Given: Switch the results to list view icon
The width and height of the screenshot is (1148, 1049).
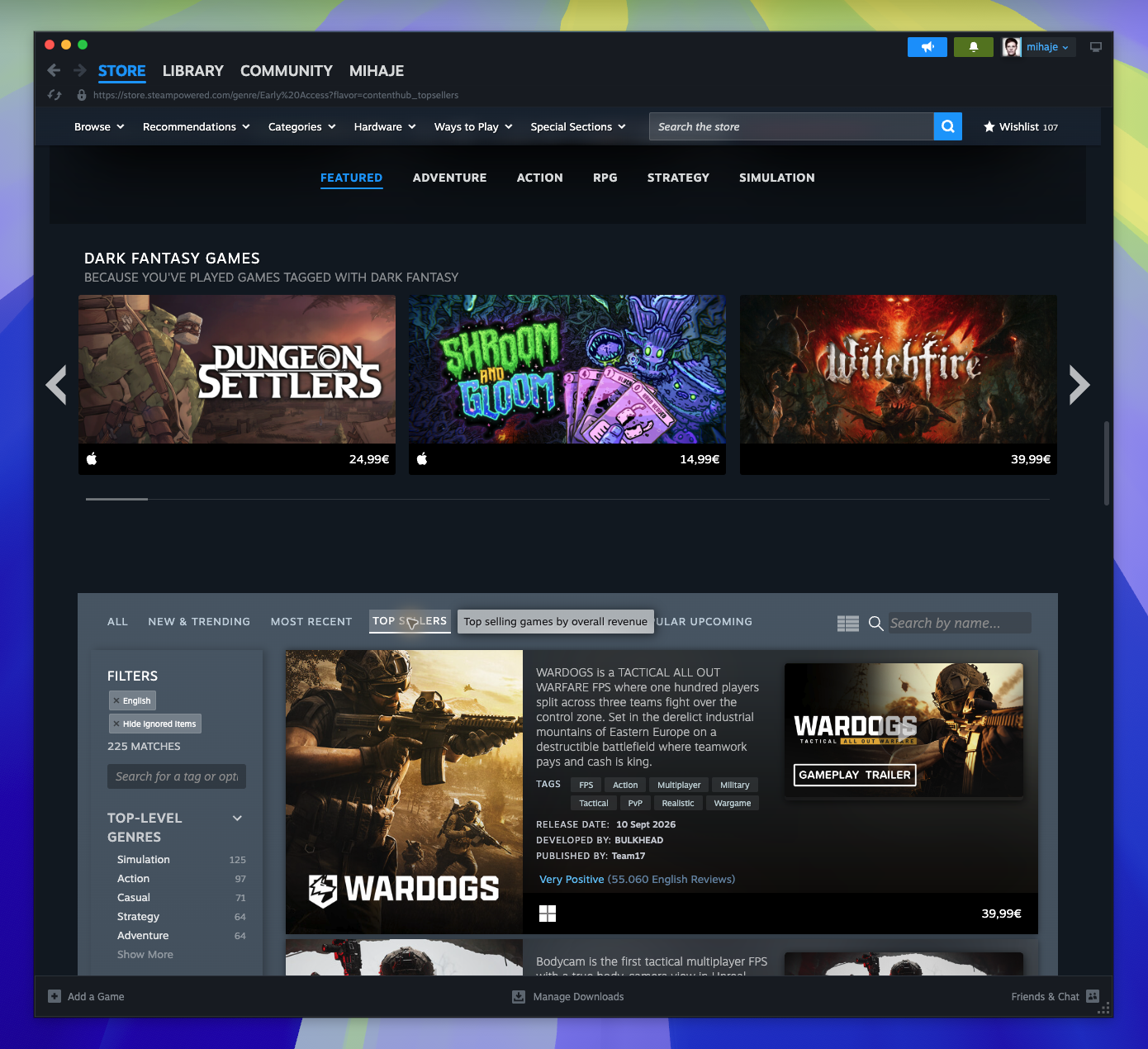Looking at the screenshot, I should 848,624.
